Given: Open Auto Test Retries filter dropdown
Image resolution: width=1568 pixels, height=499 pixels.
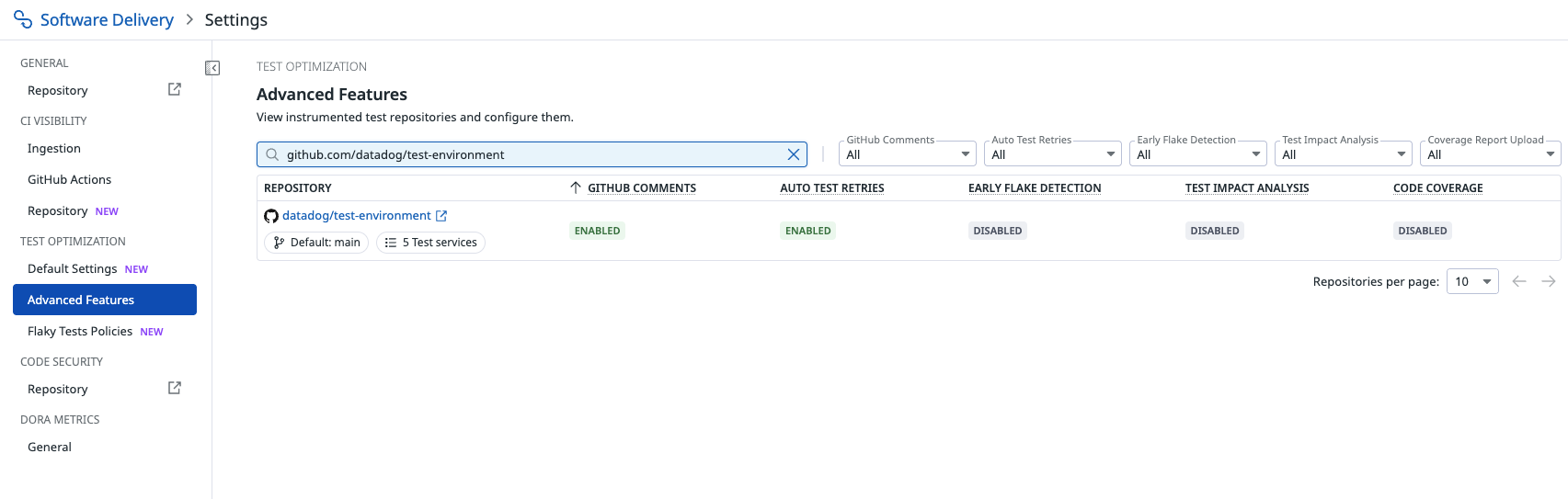Looking at the screenshot, I should pos(1053,154).
